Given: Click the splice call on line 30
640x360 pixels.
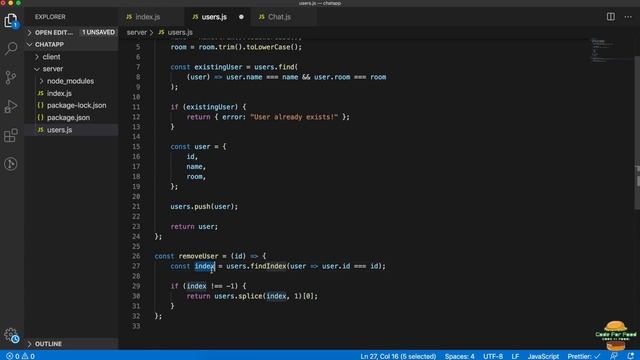Looking at the screenshot, I should tap(250, 296).
